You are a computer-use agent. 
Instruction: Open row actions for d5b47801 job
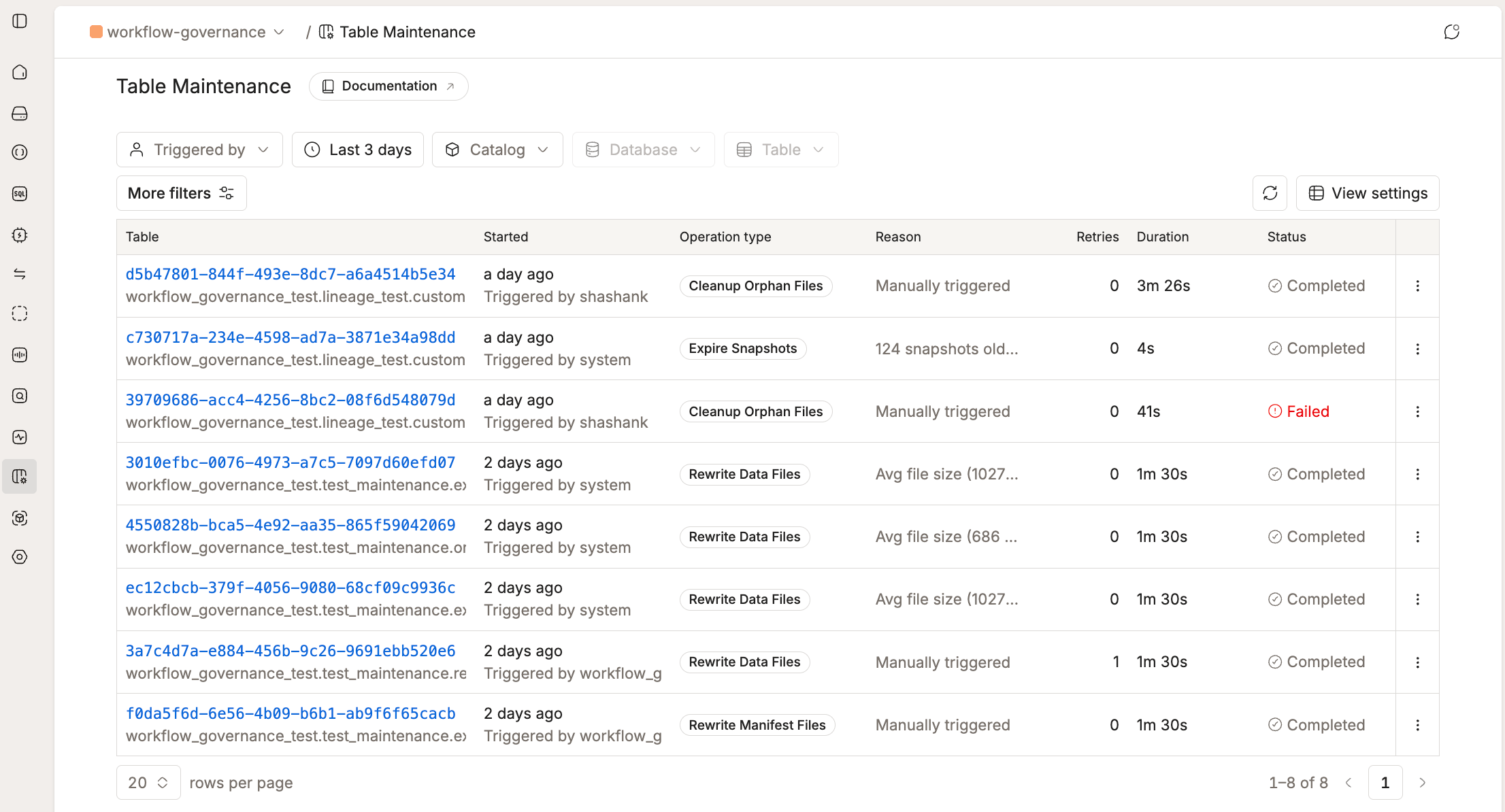tap(1417, 286)
